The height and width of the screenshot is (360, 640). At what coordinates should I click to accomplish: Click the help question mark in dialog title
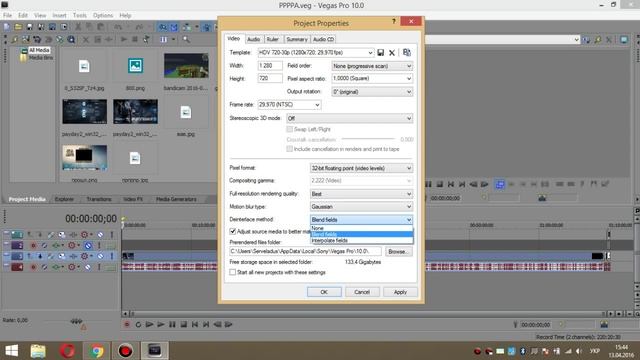click(394, 21)
